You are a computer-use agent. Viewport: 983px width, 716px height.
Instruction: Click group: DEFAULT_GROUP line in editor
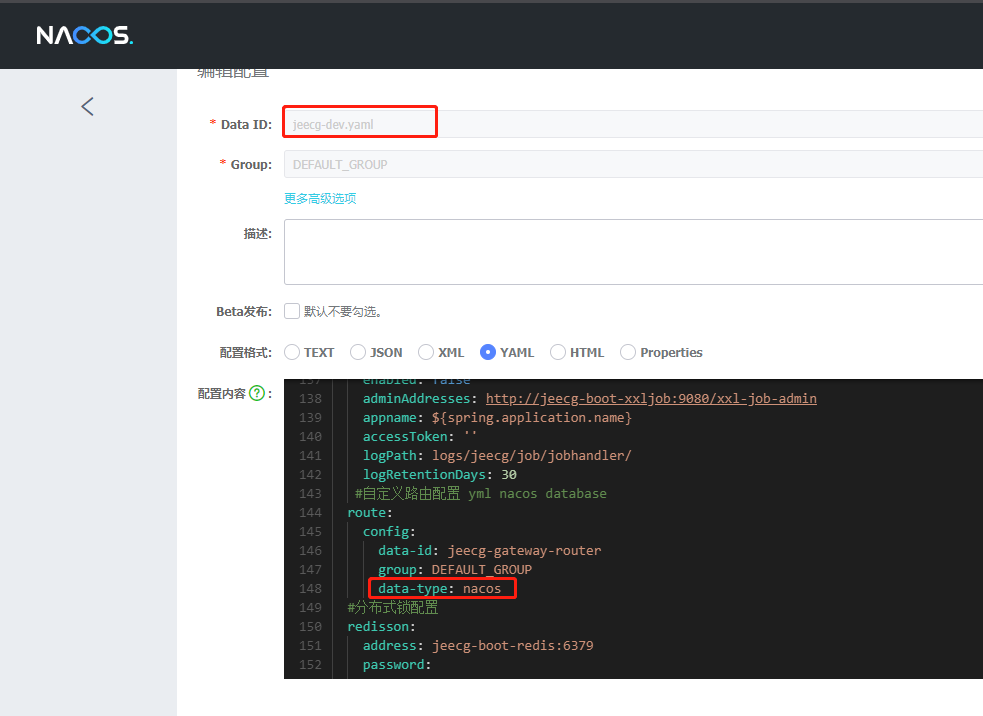[455, 569]
